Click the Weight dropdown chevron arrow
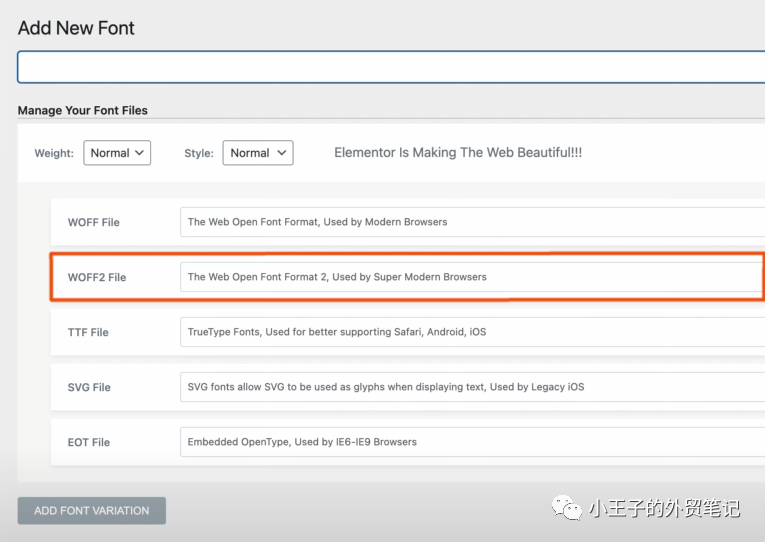765x542 pixels. [140, 153]
